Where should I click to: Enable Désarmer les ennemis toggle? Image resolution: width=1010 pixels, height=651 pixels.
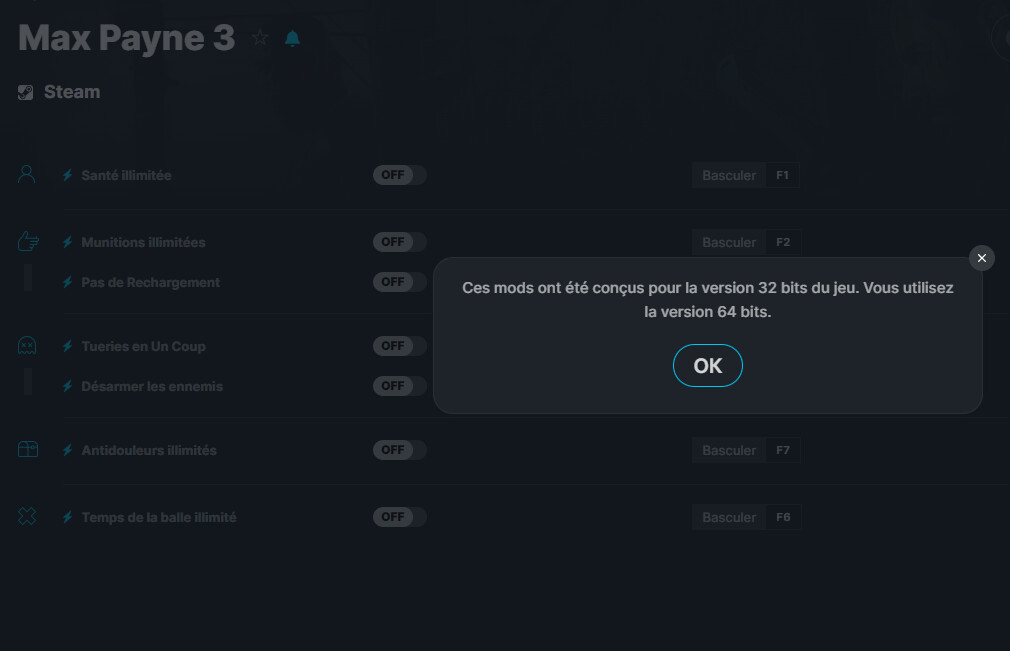(x=399, y=386)
